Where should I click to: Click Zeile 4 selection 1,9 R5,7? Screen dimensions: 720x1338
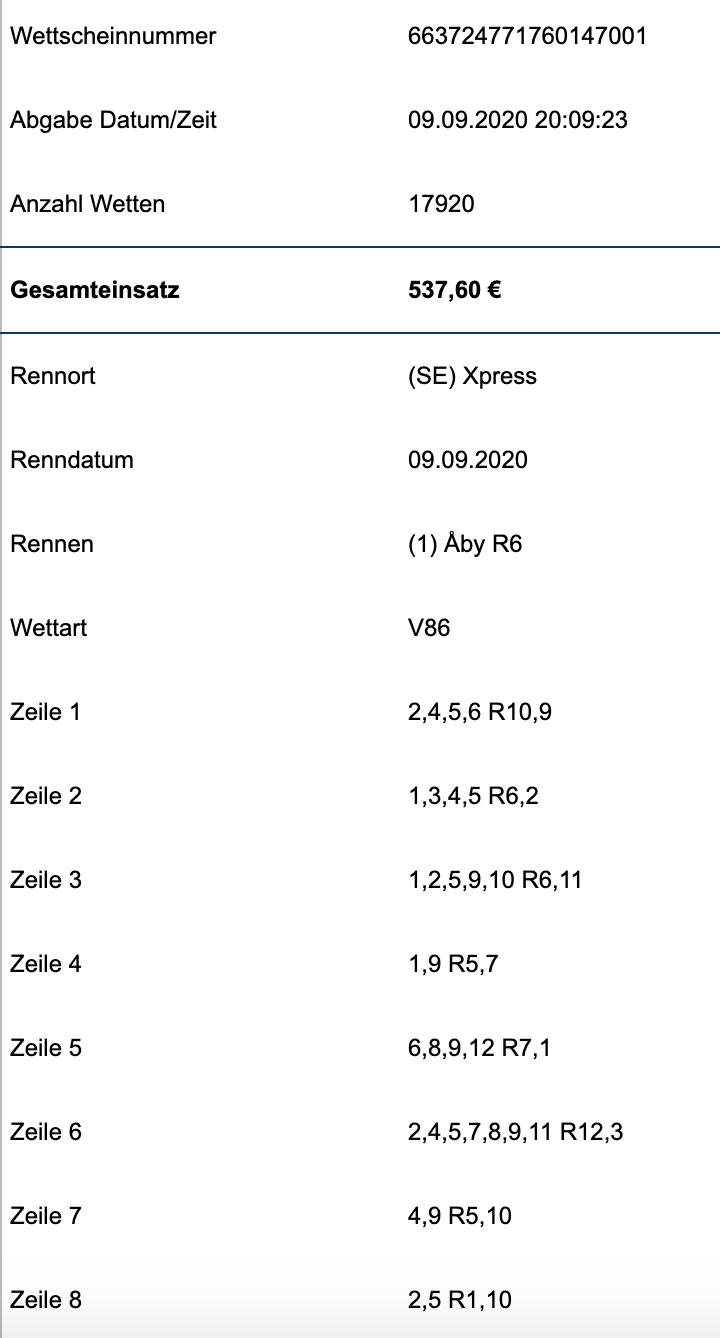[454, 965]
